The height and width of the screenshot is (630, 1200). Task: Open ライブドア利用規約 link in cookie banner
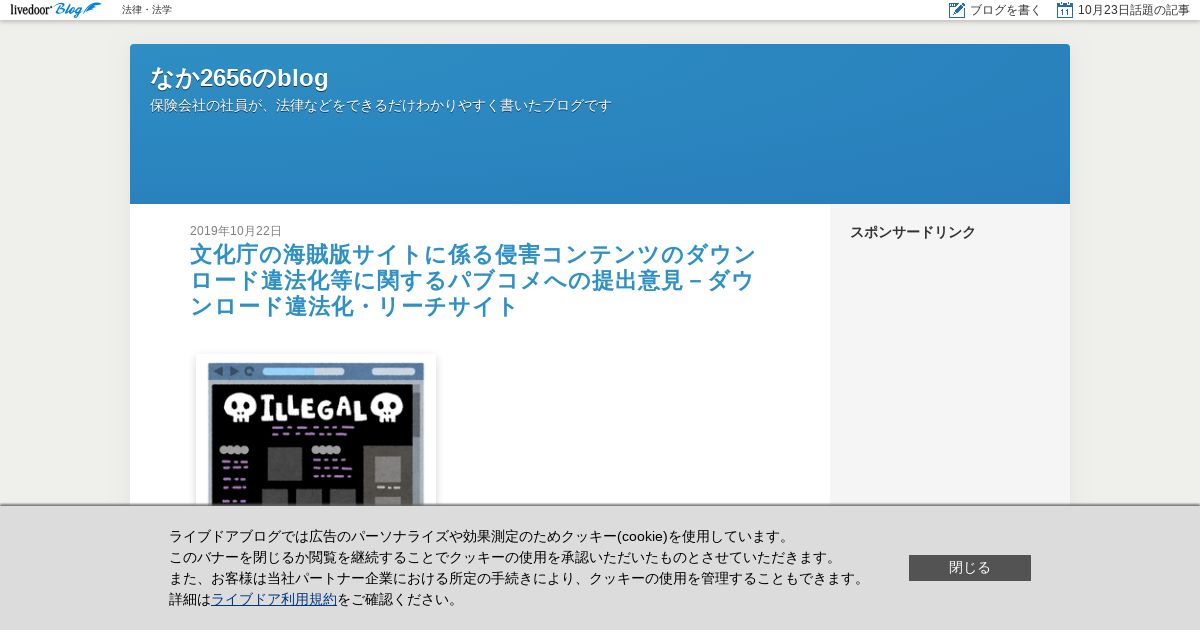coord(274,600)
